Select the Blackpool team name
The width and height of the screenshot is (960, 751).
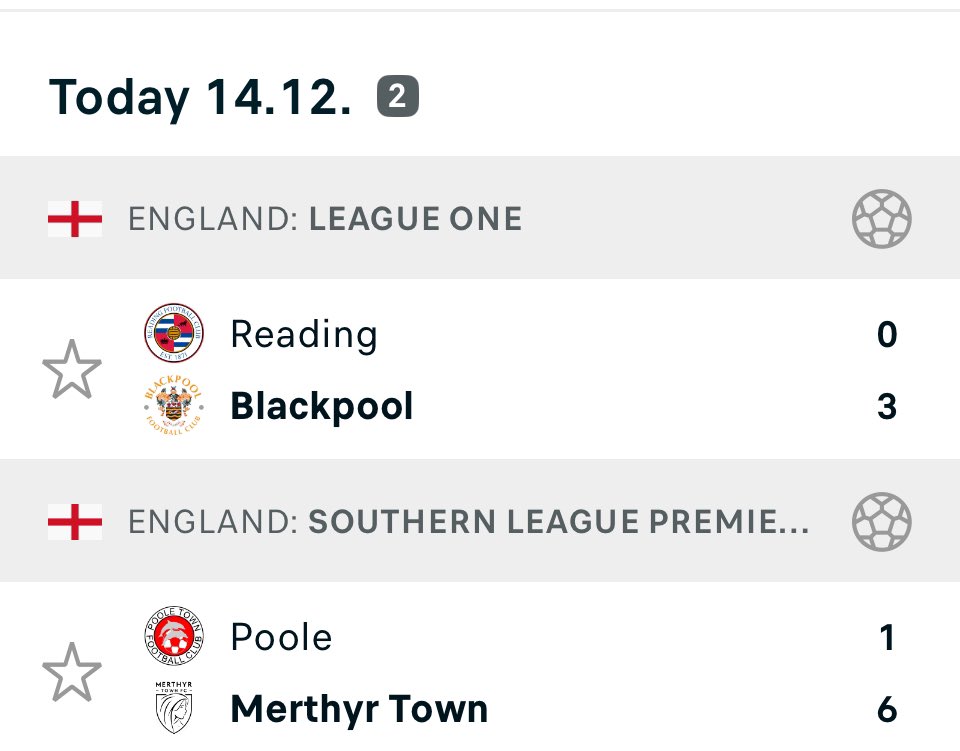322,406
